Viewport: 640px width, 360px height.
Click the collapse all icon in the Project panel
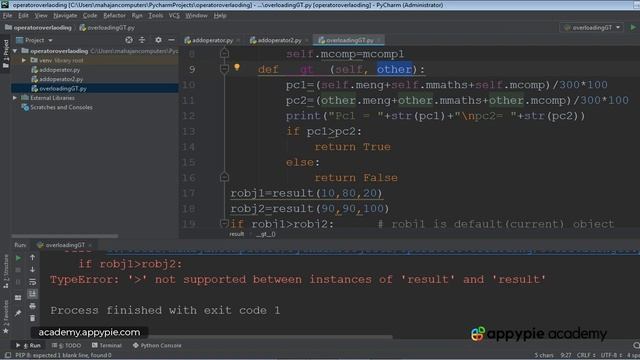(x=142, y=40)
